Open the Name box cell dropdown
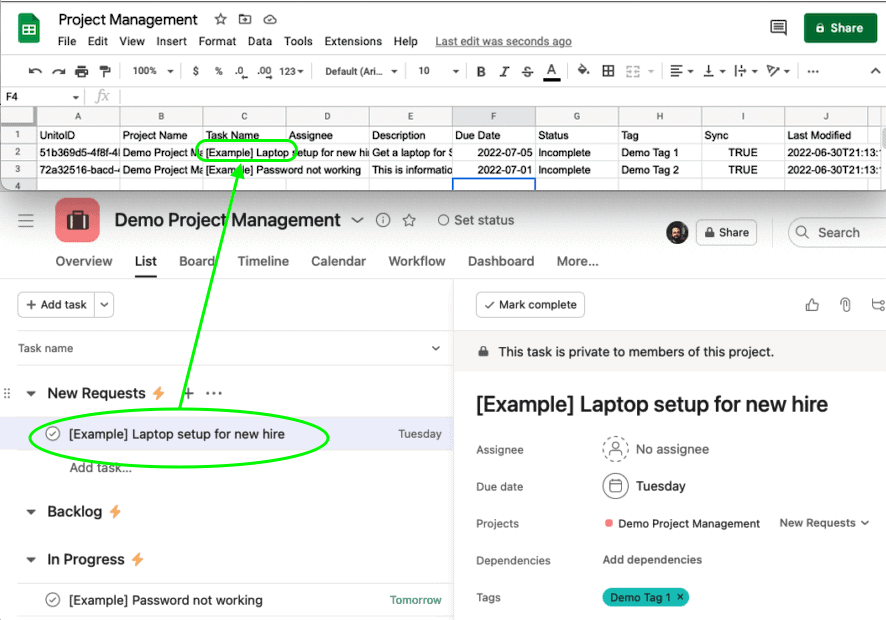 pyautogui.click(x=76, y=97)
